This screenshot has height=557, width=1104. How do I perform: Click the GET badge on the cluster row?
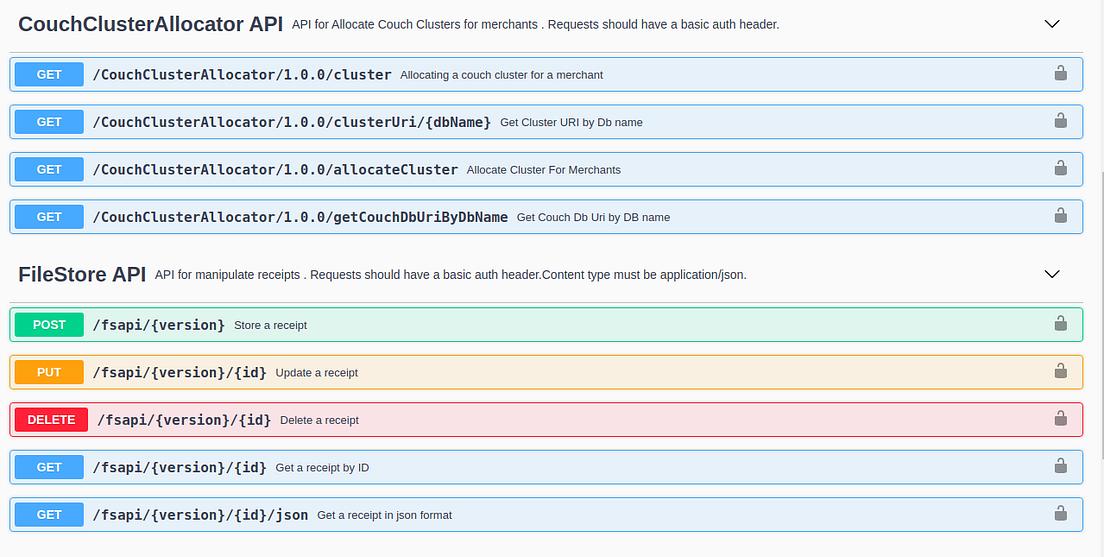click(49, 75)
